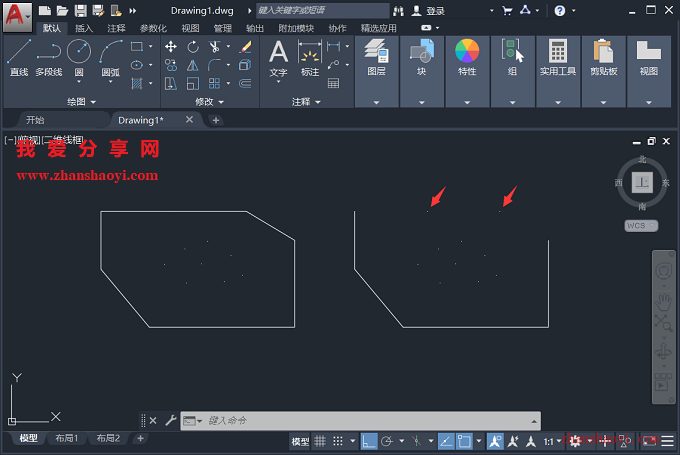Choose the Ellipse draw tool
680x455 pixels.
[x=137, y=65]
